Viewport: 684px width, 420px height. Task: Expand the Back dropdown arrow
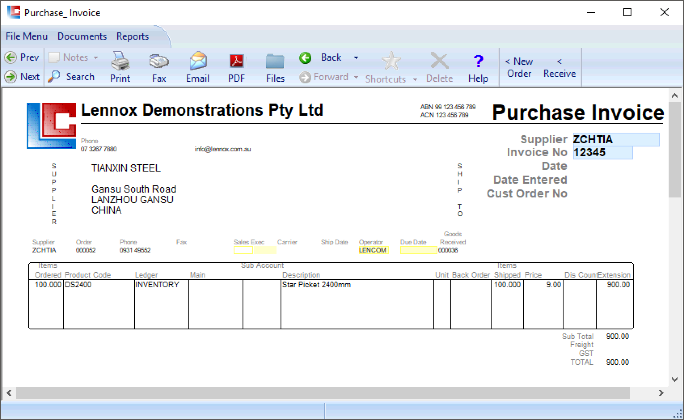[356, 58]
